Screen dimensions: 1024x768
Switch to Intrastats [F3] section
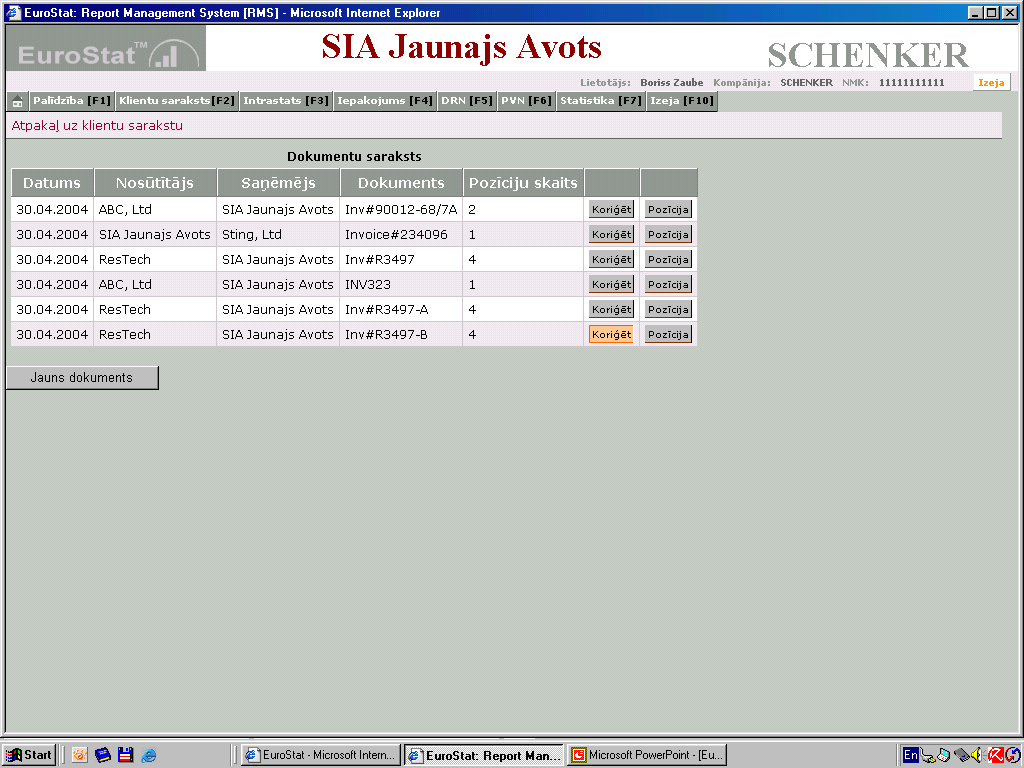coord(285,101)
